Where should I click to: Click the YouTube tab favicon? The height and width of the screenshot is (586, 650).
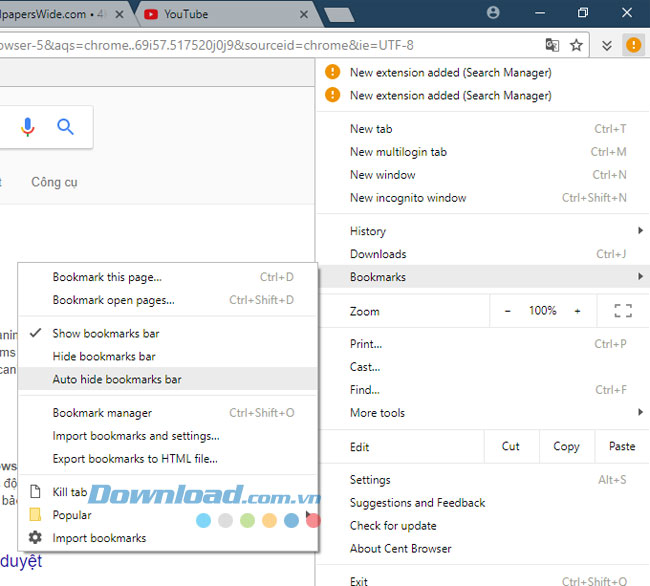click(150, 14)
